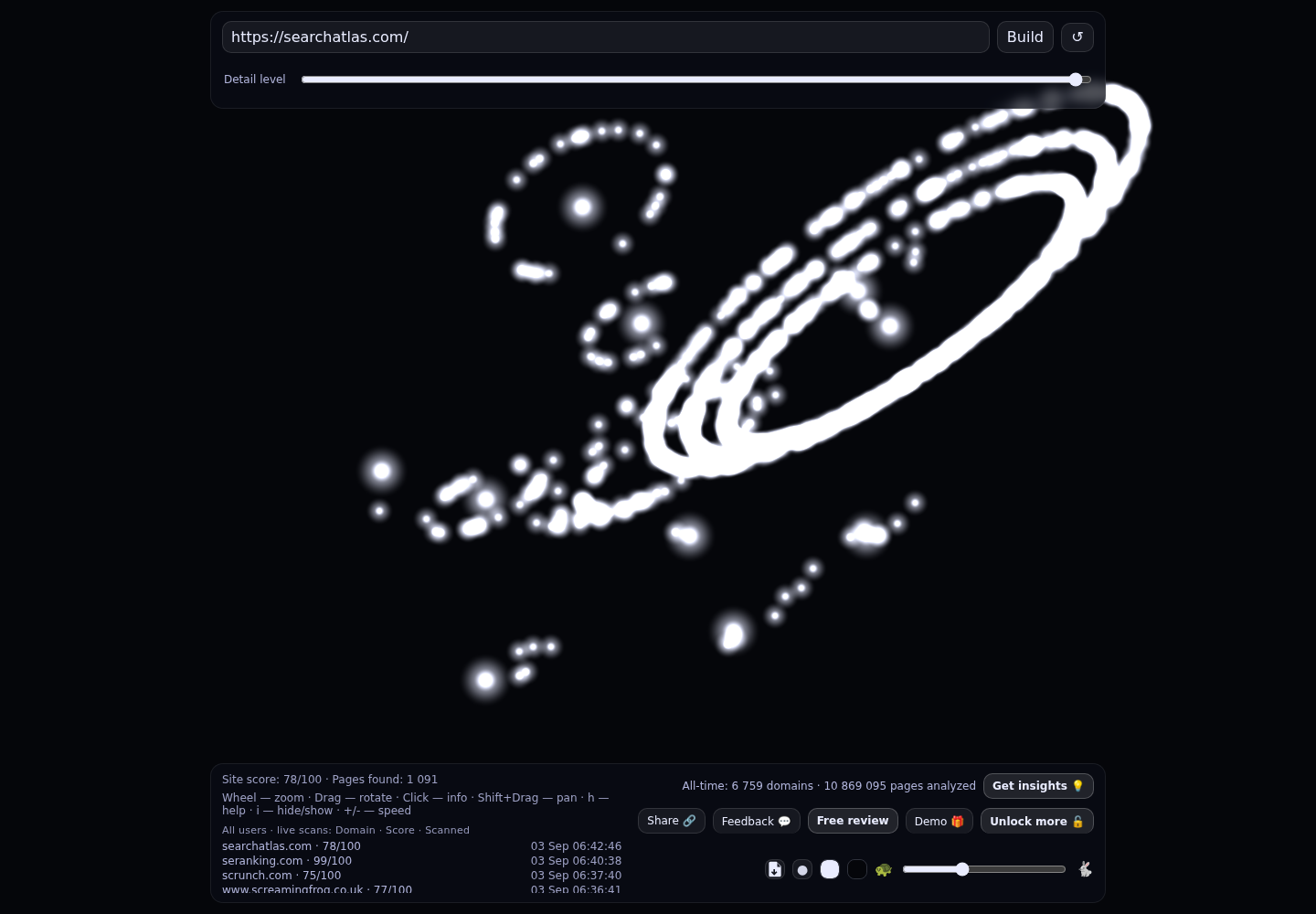Open Get insights
The image size is (1316, 914).
pos(1038,786)
